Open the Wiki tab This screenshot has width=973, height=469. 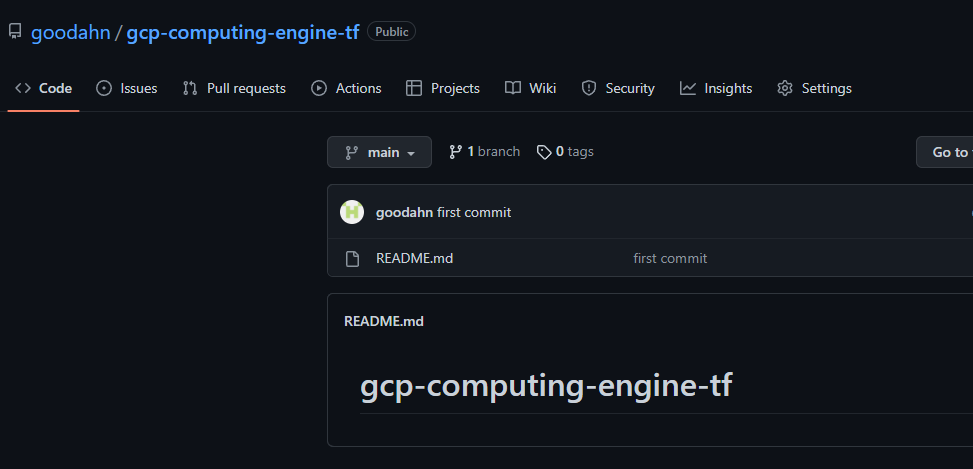click(x=531, y=89)
